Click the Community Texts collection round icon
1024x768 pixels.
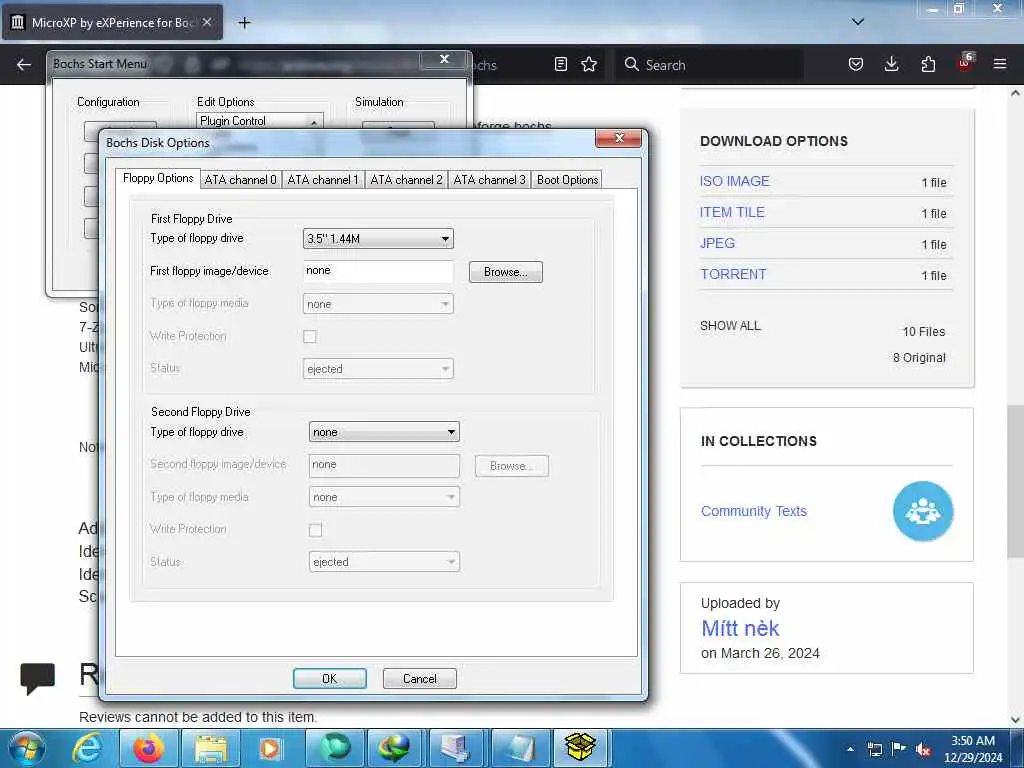click(923, 511)
